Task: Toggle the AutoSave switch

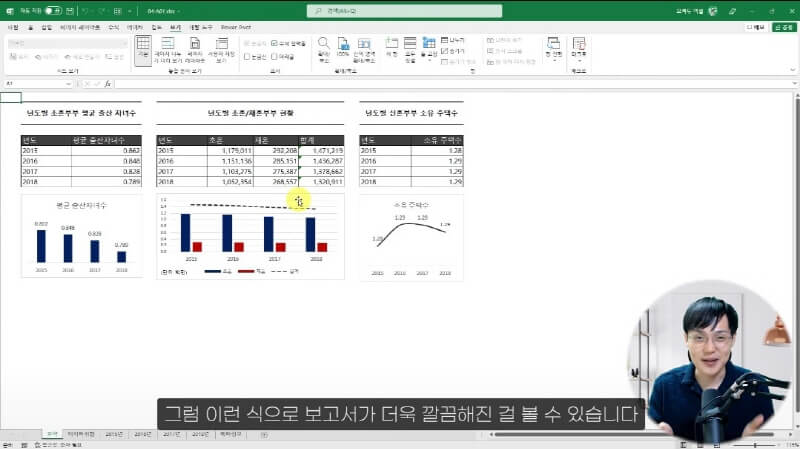Action: coord(53,11)
